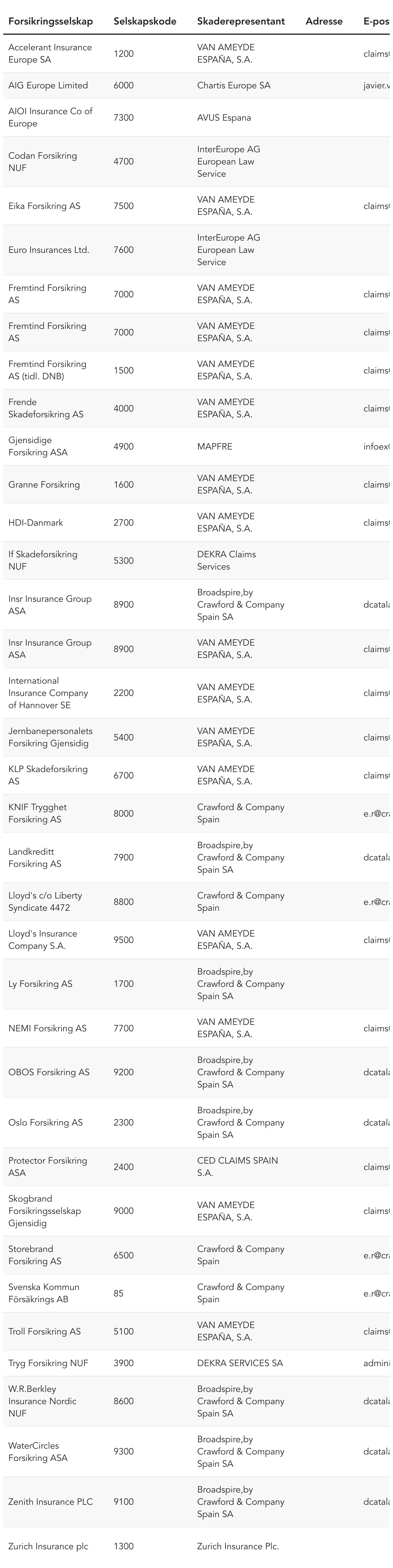Select the Chartis Europe SA cell
The image size is (393, 1568).
pyautogui.click(x=234, y=86)
